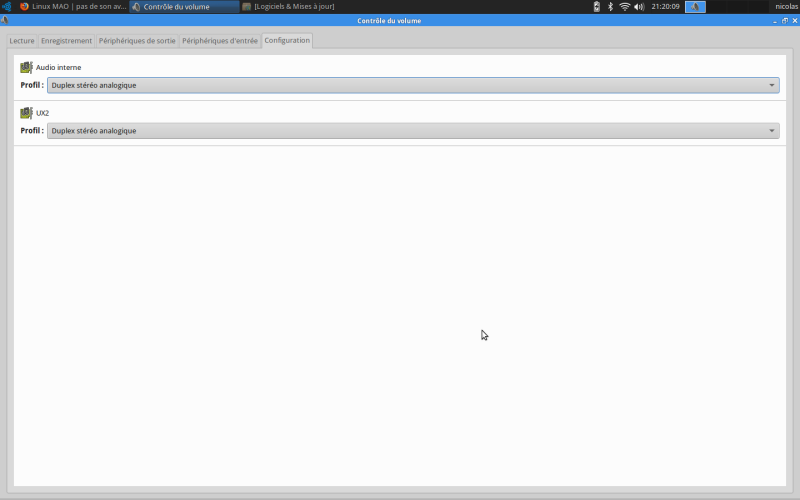Screen dimensions: 800x500
Task: Select the Configuration tab
Action: [x=287, y=40]
